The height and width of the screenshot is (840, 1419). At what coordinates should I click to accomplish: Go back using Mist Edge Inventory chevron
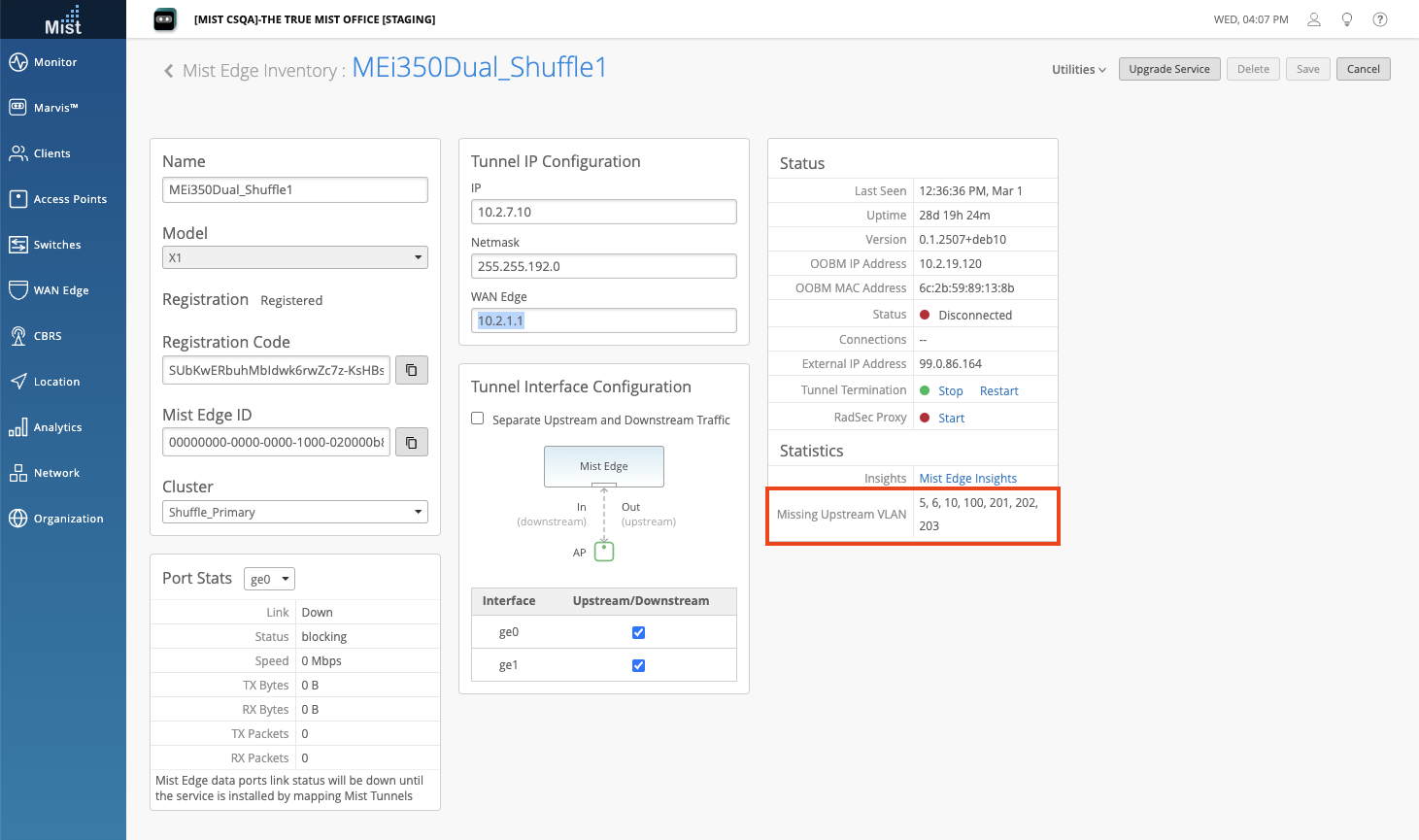pos(169,71)
